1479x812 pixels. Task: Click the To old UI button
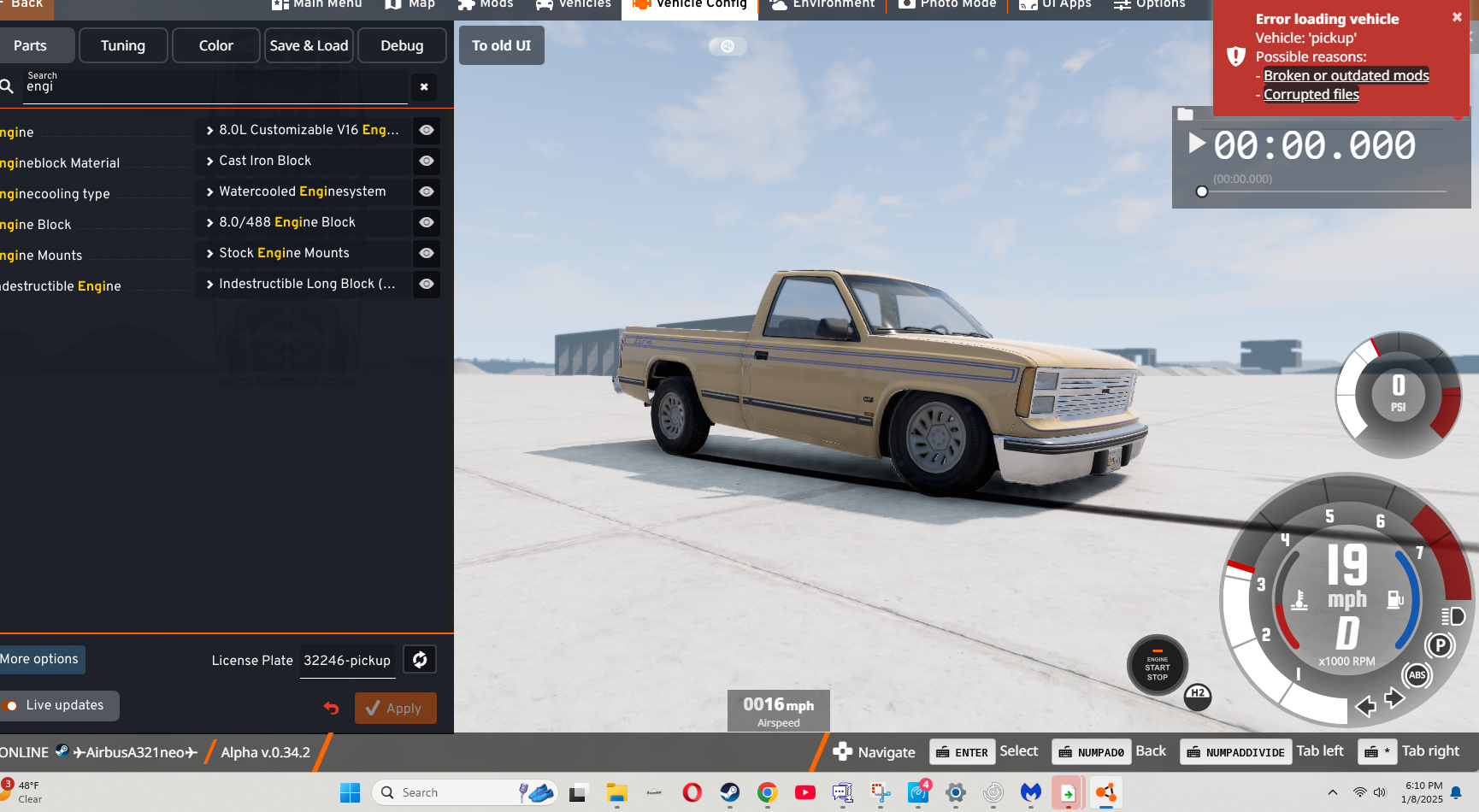pyautogui.click(x=502, y=45)
